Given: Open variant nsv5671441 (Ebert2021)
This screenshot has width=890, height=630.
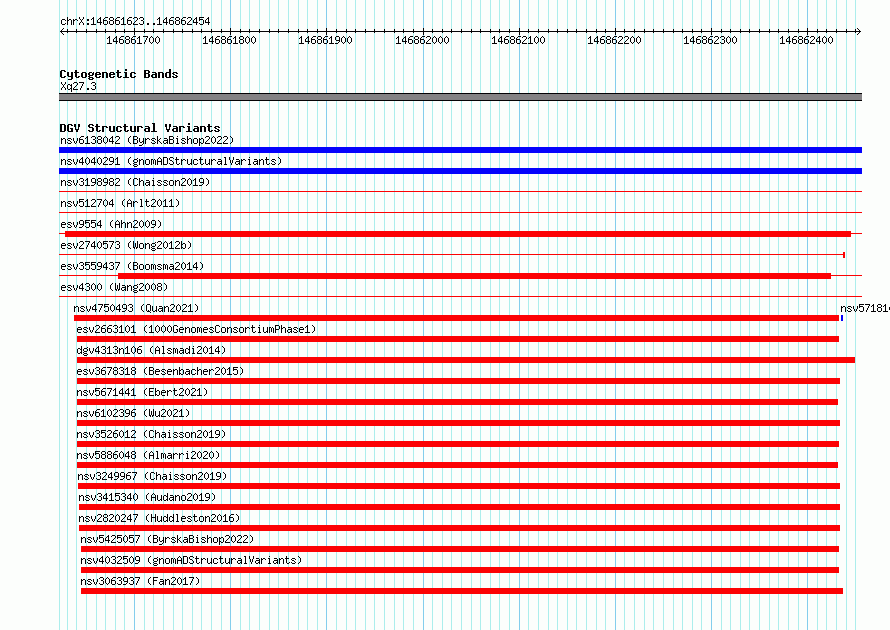Looking at the screenshot, I should [142, 392].
